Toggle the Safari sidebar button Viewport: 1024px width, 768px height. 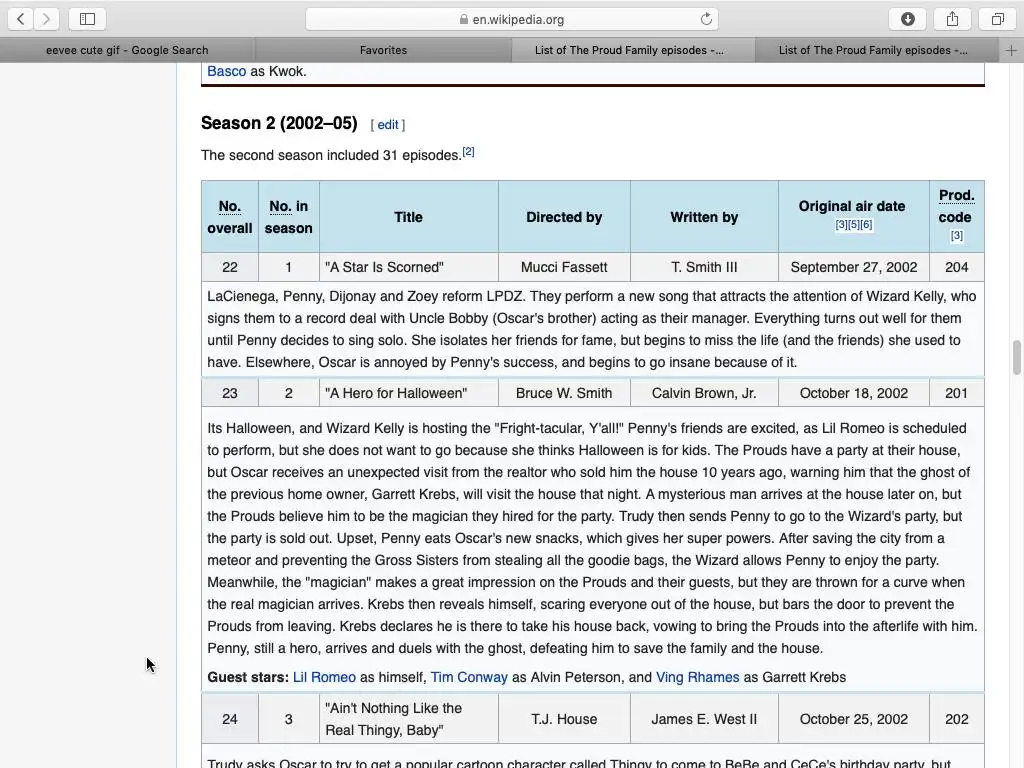coord(88,19)
